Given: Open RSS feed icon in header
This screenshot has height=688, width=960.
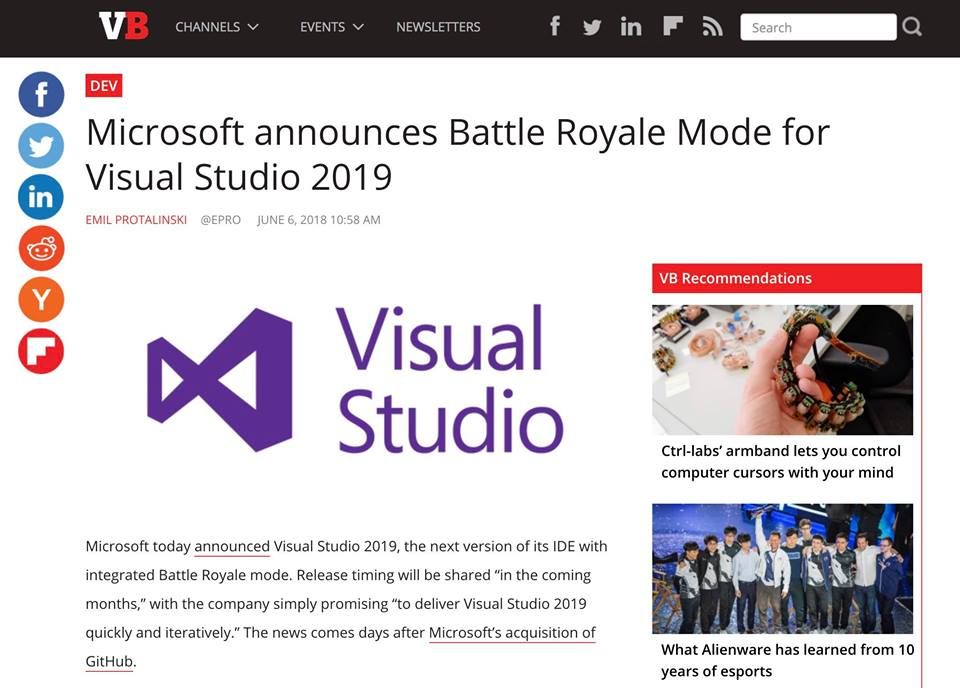Looking at the screenshot, I should (712, 27).
